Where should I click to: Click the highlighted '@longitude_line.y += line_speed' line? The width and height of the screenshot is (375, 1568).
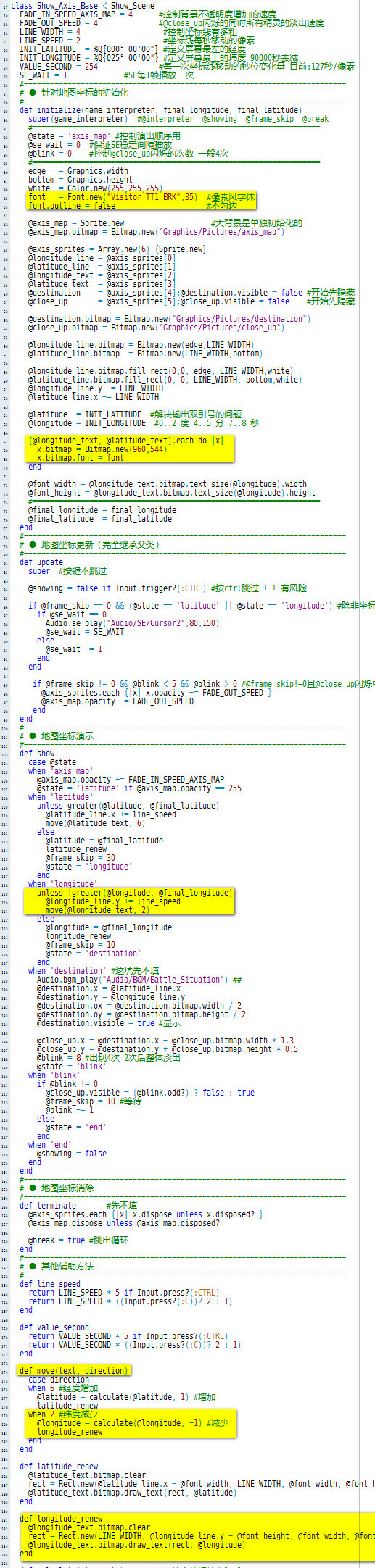(113, 901)
